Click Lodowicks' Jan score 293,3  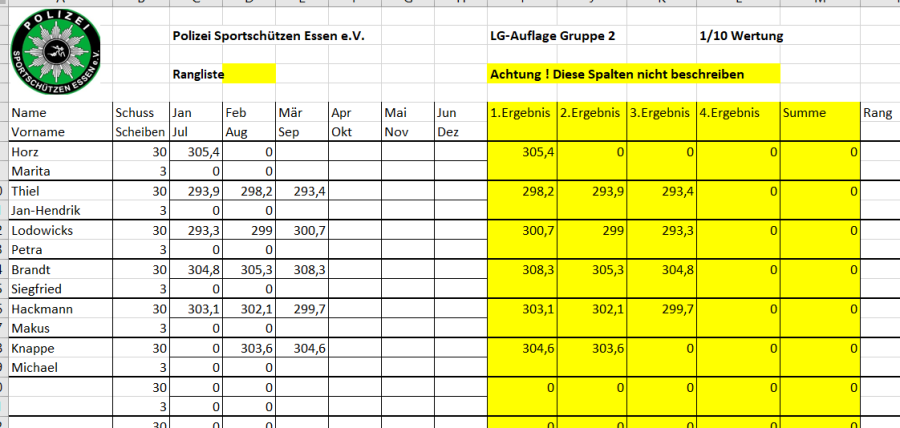(x=196, y=230)
